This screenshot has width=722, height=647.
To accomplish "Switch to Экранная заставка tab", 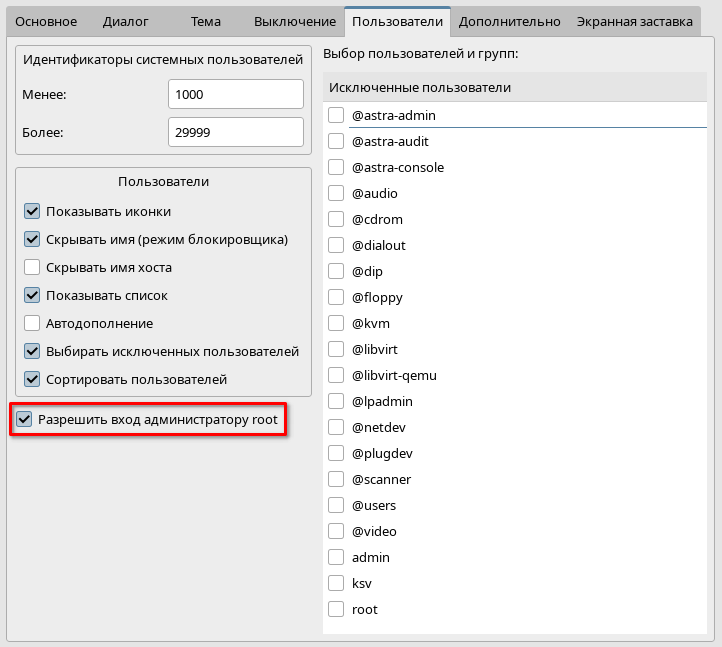I will [x=634, y=21].
